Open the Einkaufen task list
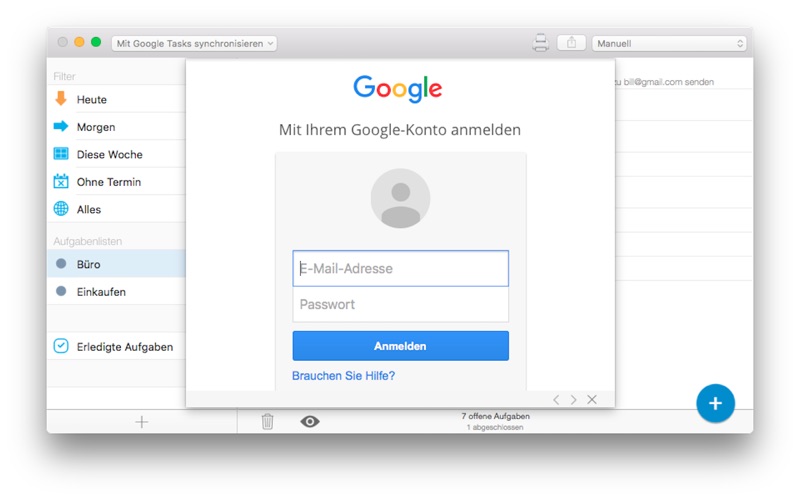The height and width of the screenshot is (500, 800). [116, 292]
